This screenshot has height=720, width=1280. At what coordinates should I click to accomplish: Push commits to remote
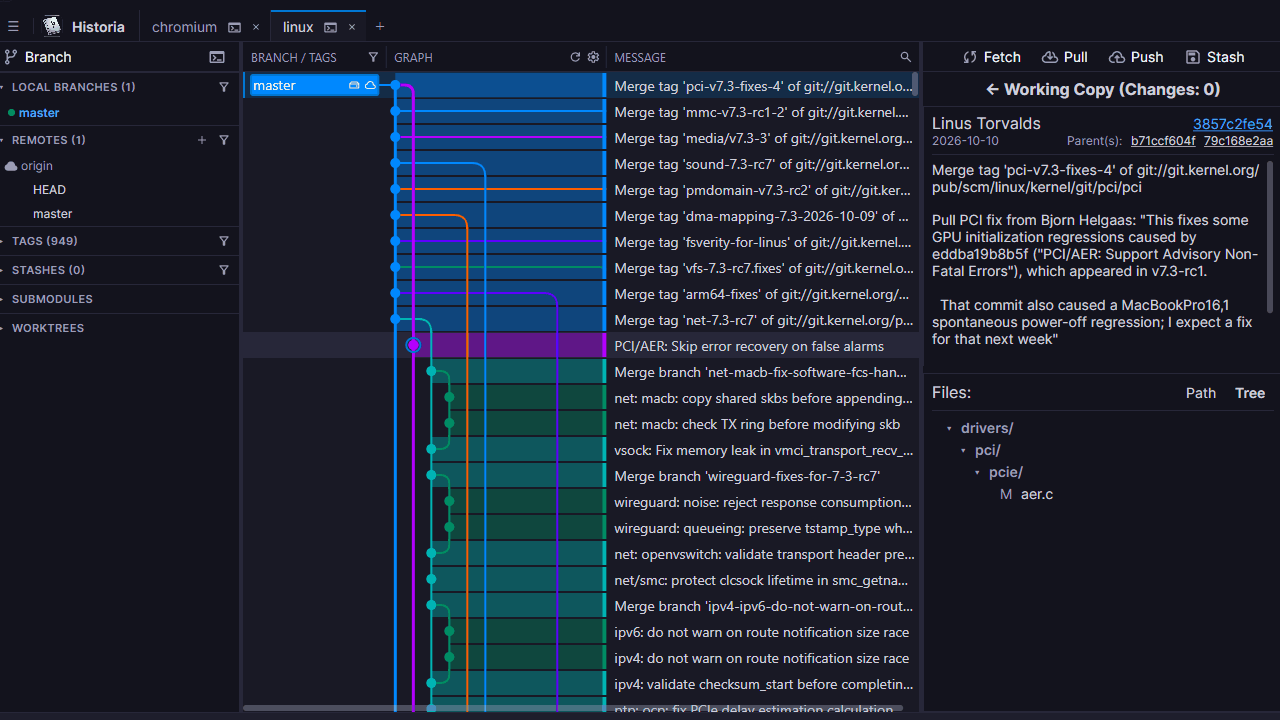pyautogui.click(x=1136, y=57)
